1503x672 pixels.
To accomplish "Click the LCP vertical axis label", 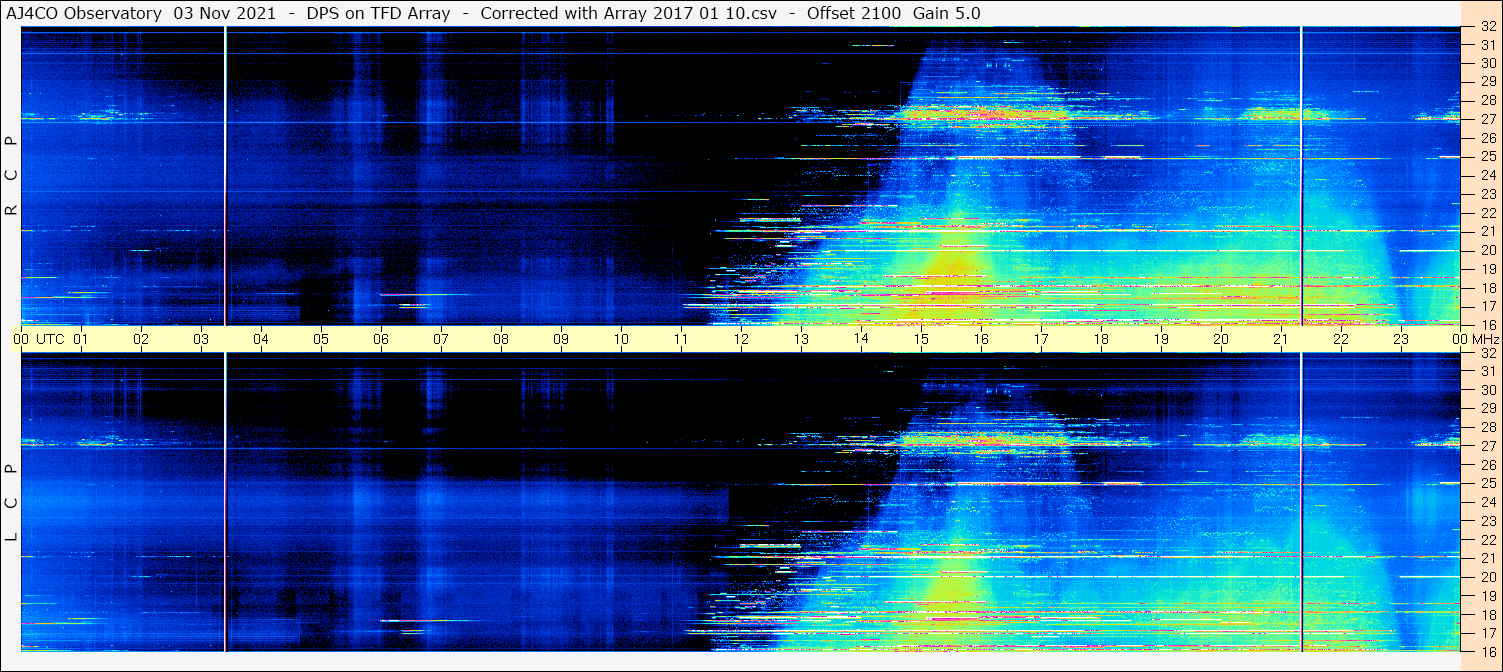I will (11, 502).
